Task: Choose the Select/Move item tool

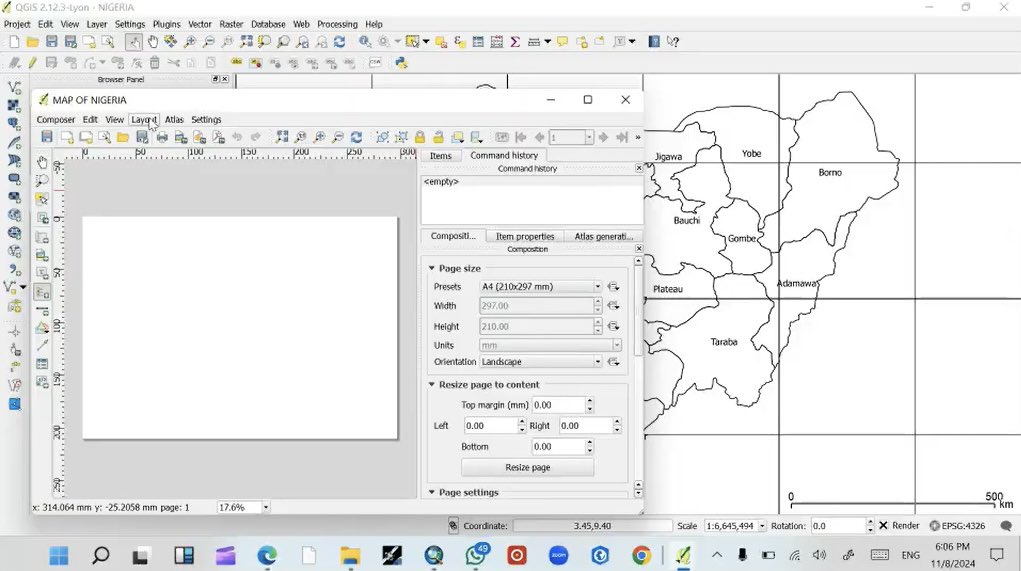Action: click(x=42, y=199)
